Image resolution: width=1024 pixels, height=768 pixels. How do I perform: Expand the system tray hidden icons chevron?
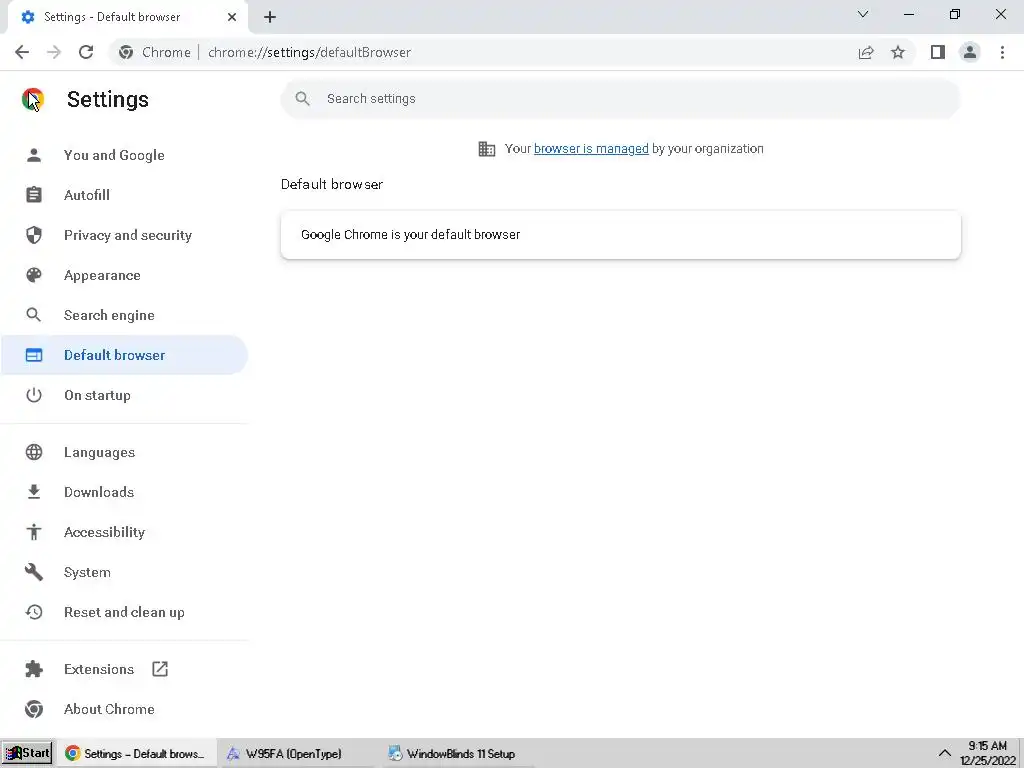(944, 754)
